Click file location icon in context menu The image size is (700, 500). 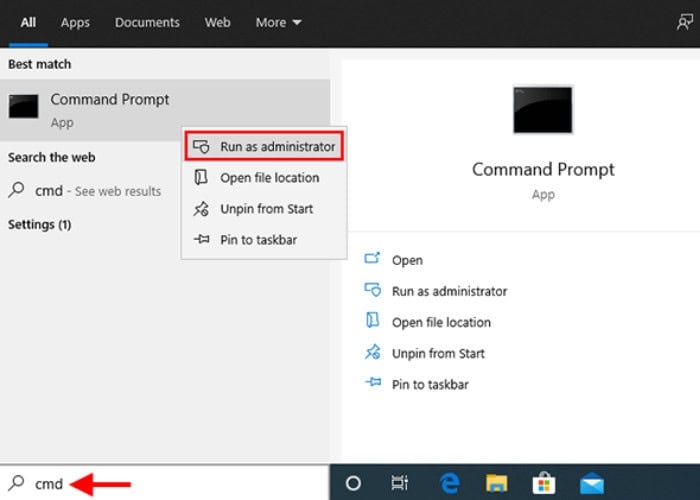(201, 177)
